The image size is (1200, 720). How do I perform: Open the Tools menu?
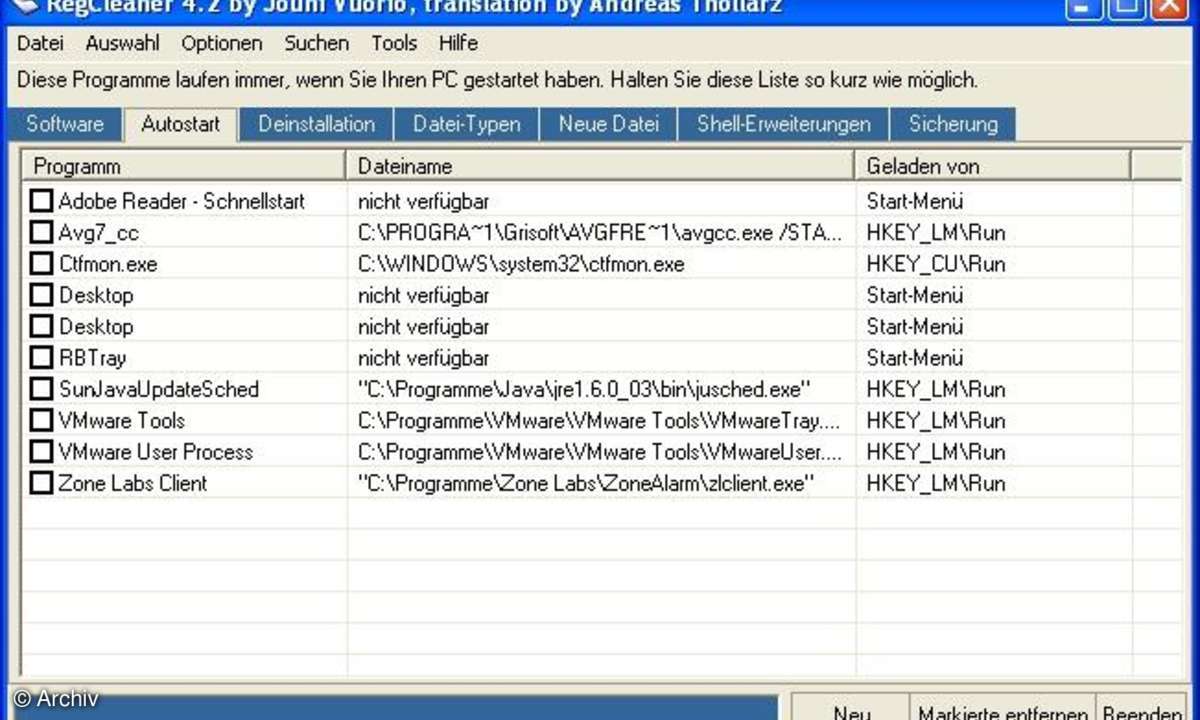coord(394,43)
